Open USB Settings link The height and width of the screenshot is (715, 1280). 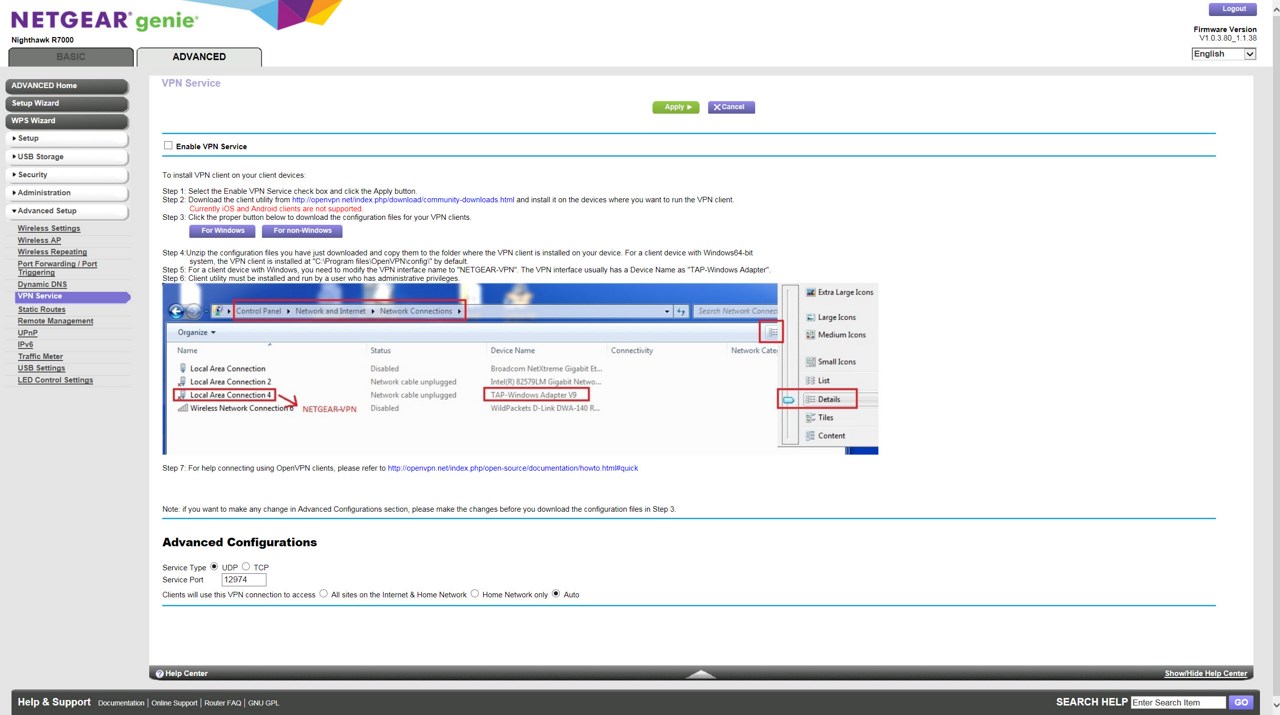(41, 368)
